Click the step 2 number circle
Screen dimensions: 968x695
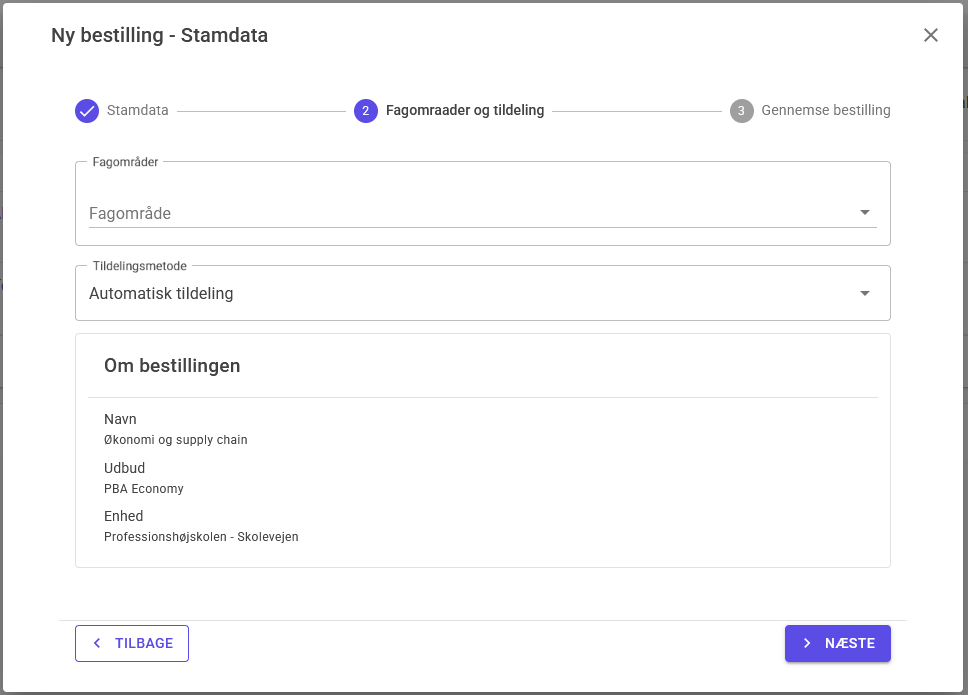tap(366, 111)
